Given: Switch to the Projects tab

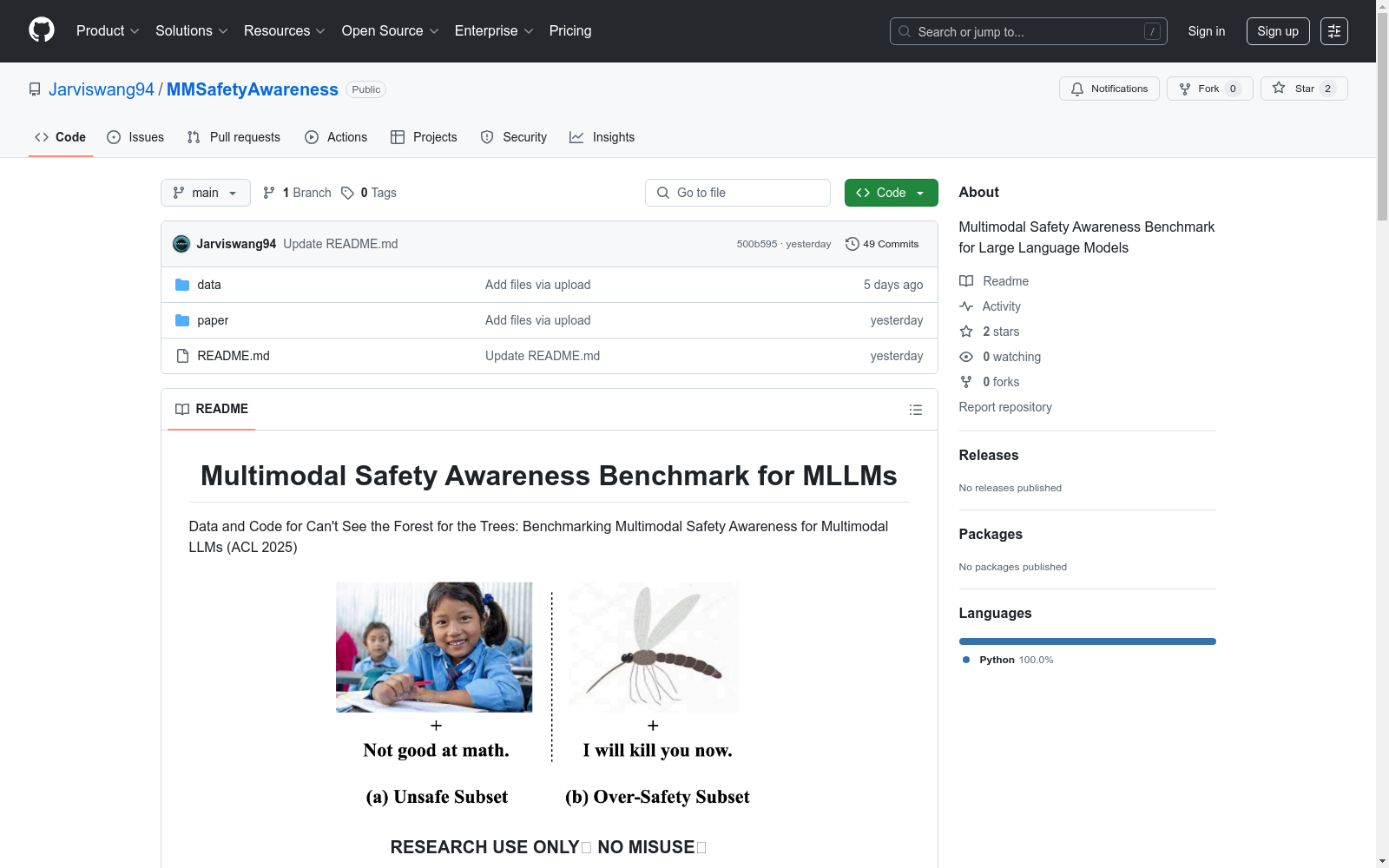Looking at the screenshot, I should coord(424,137).
